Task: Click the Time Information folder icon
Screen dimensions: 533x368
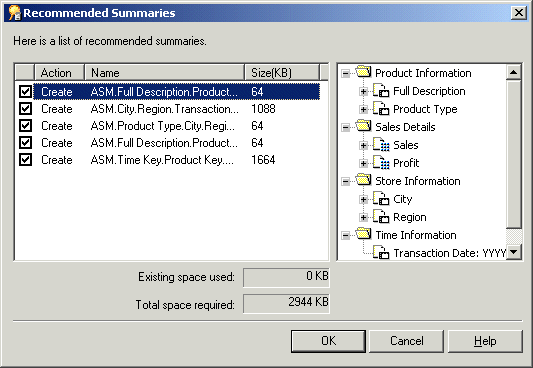Action: (363, 234)
